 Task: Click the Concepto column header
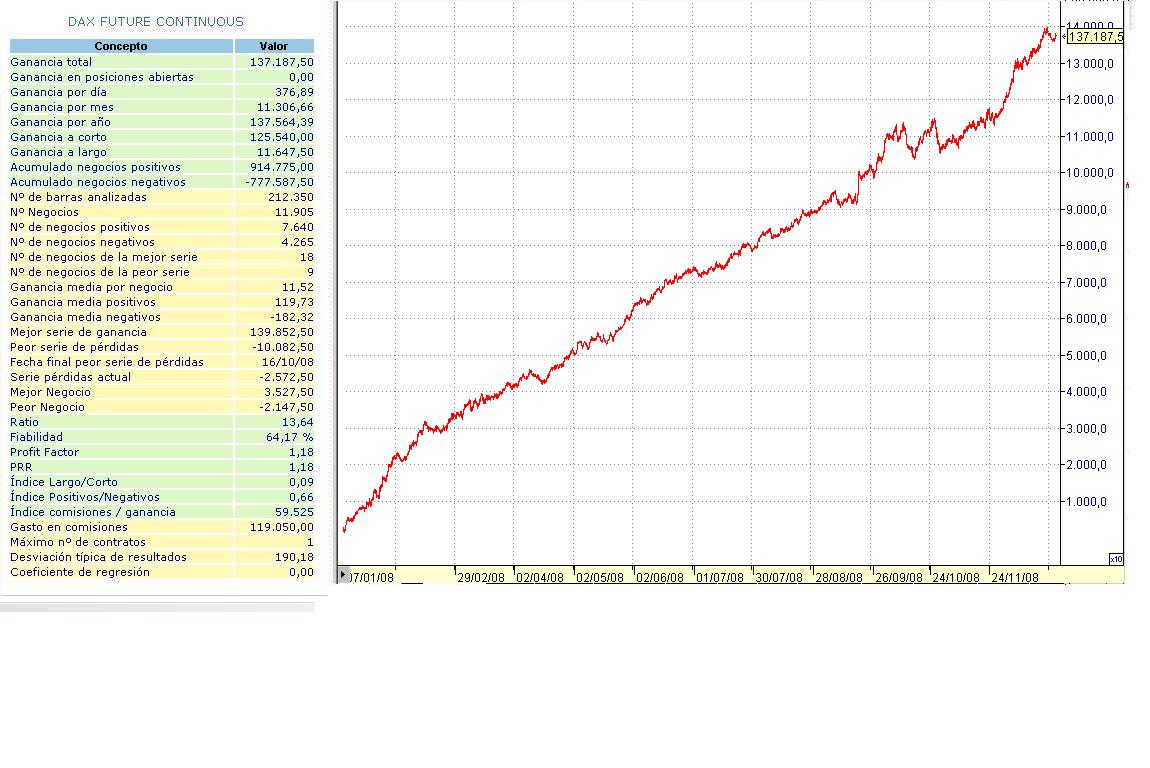[x=121, y=46]
